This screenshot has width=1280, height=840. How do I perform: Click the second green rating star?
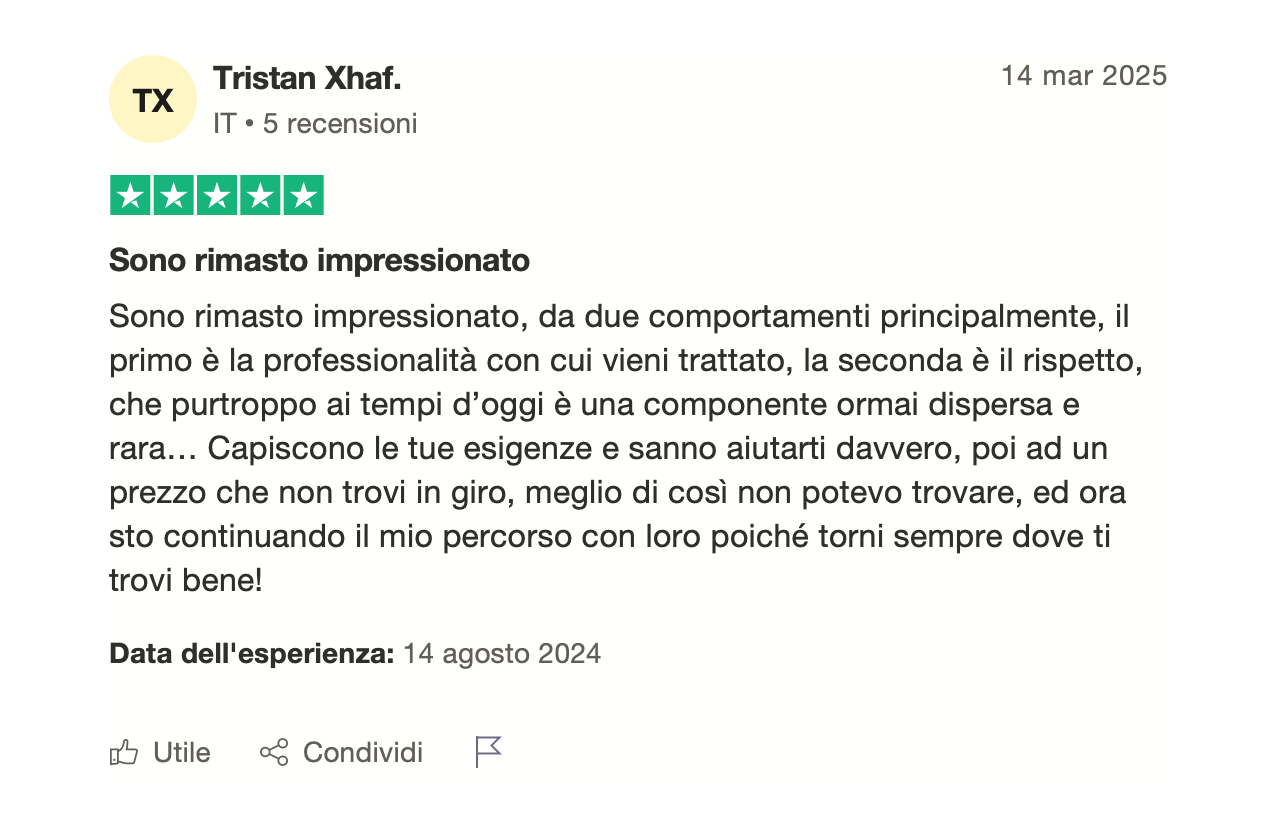click(x=173, y=195)
